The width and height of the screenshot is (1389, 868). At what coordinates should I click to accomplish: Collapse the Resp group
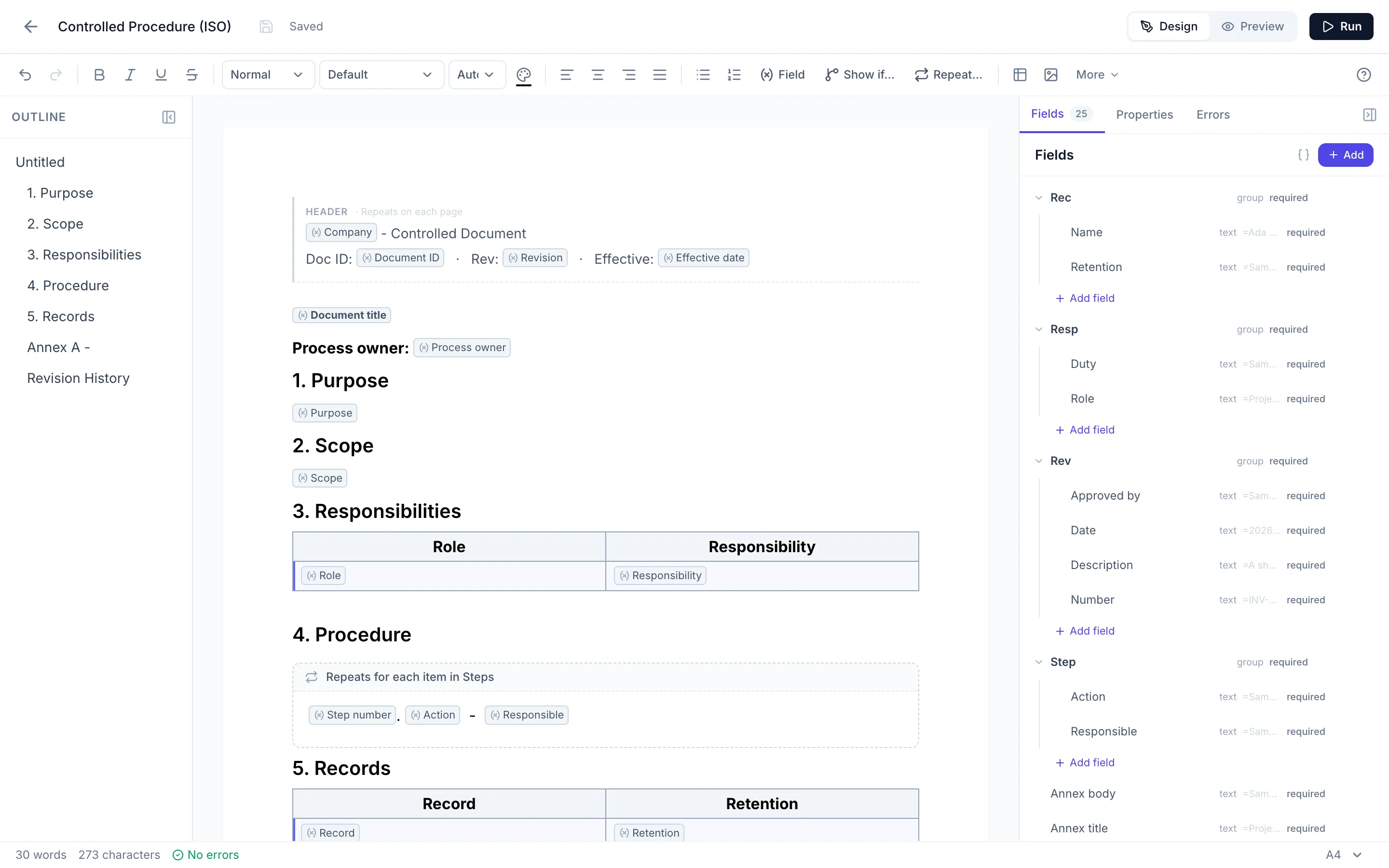tap(1039, 329)
